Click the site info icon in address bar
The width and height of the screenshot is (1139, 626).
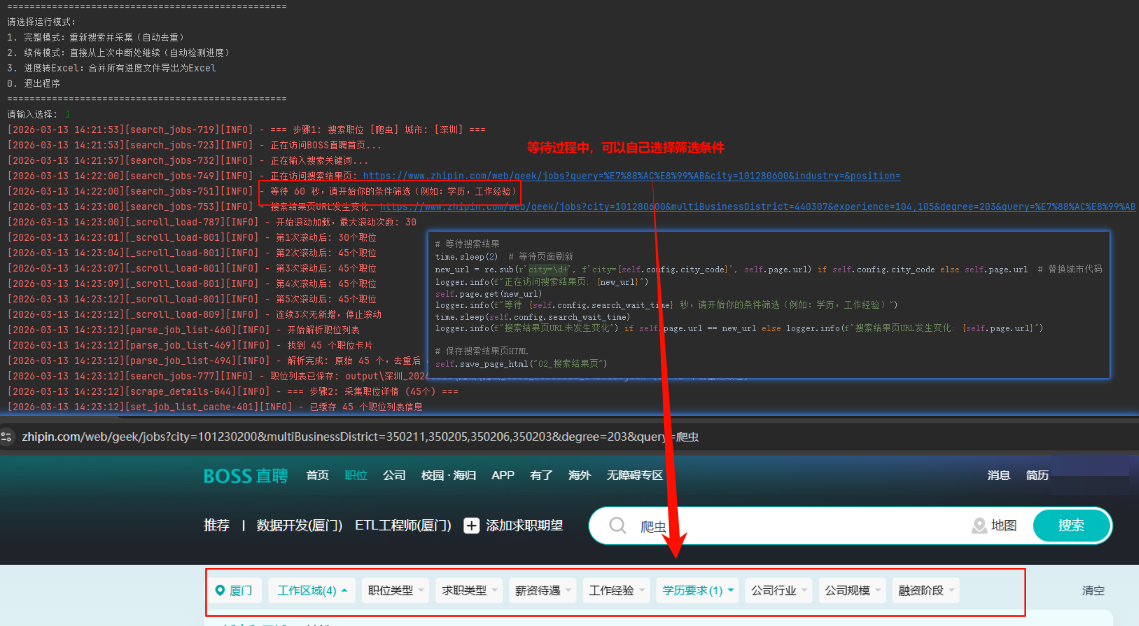[7, 436]
